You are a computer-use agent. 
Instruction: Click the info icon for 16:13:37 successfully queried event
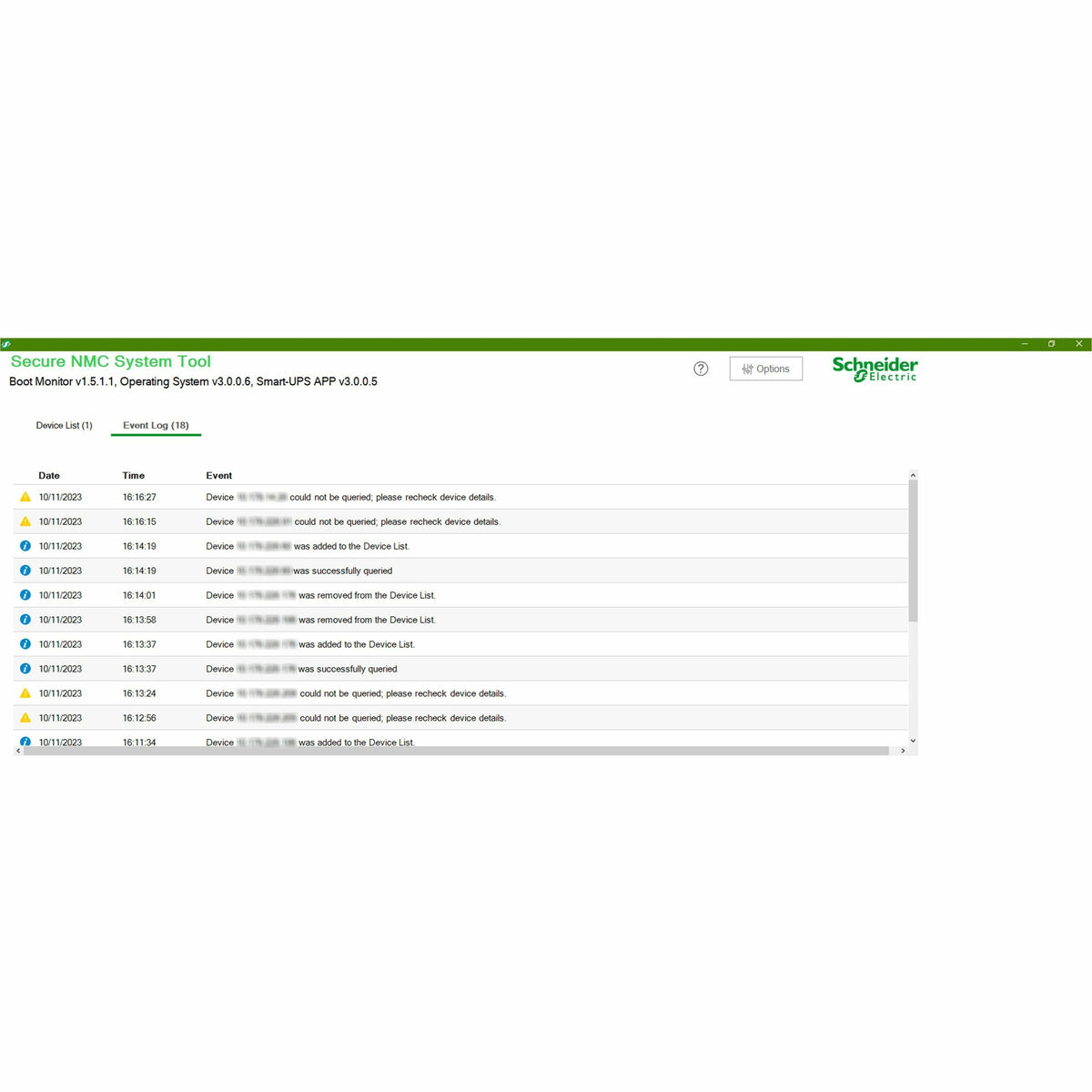[x=25, y=669]
